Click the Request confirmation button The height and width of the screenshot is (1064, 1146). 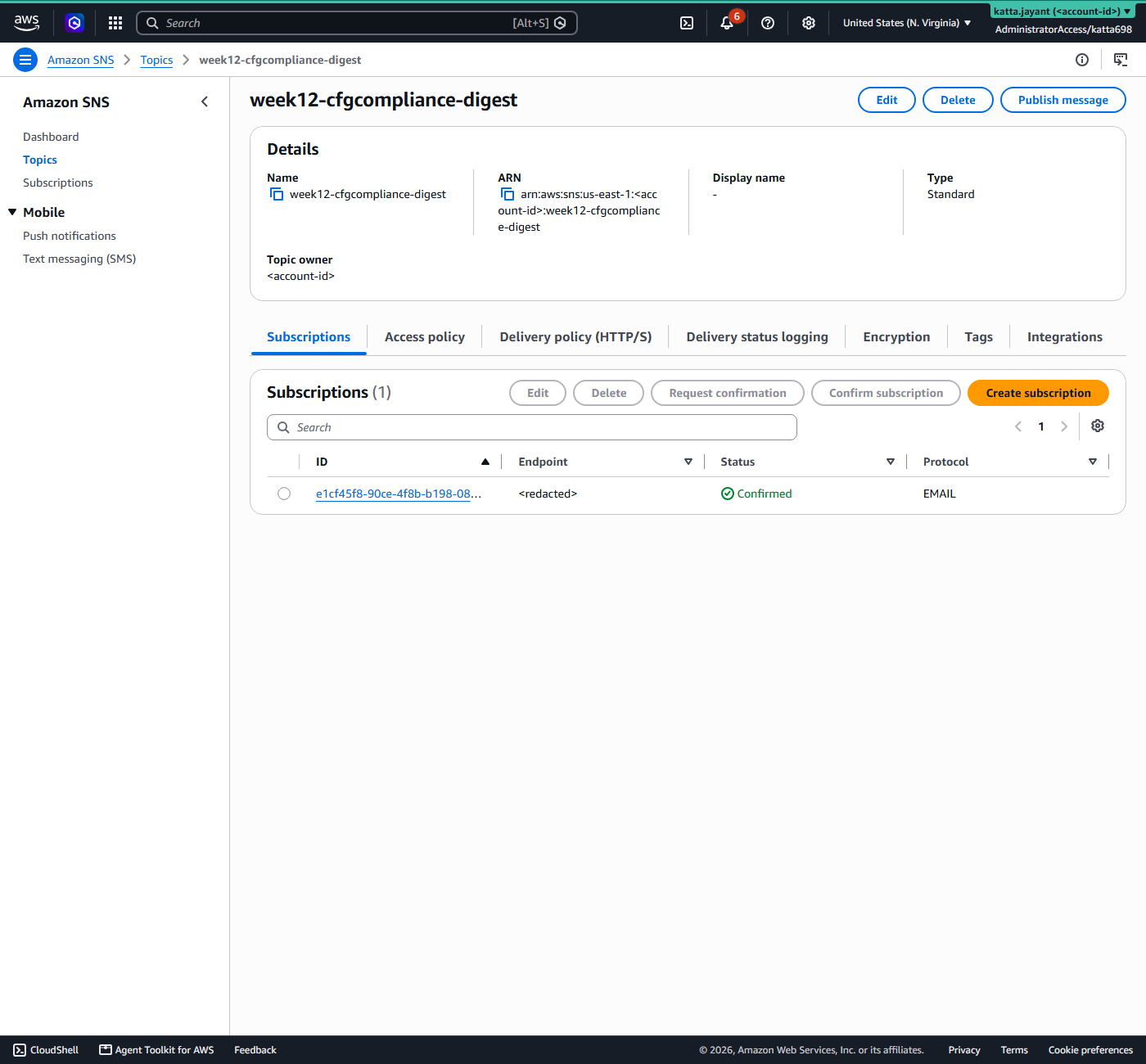click(x=728, y=393)
